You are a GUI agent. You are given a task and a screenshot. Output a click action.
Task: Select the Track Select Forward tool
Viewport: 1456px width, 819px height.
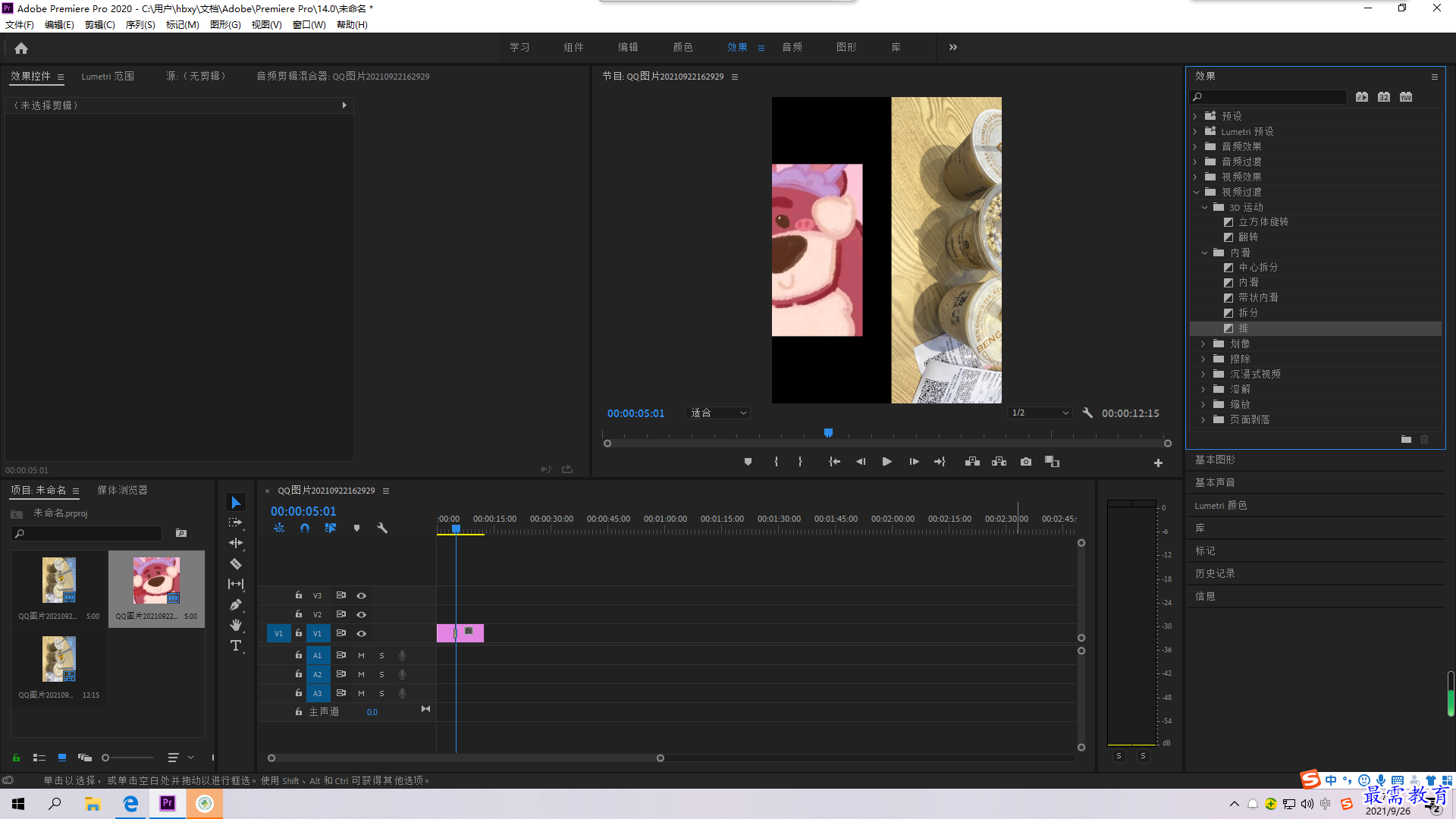[236, 522]
